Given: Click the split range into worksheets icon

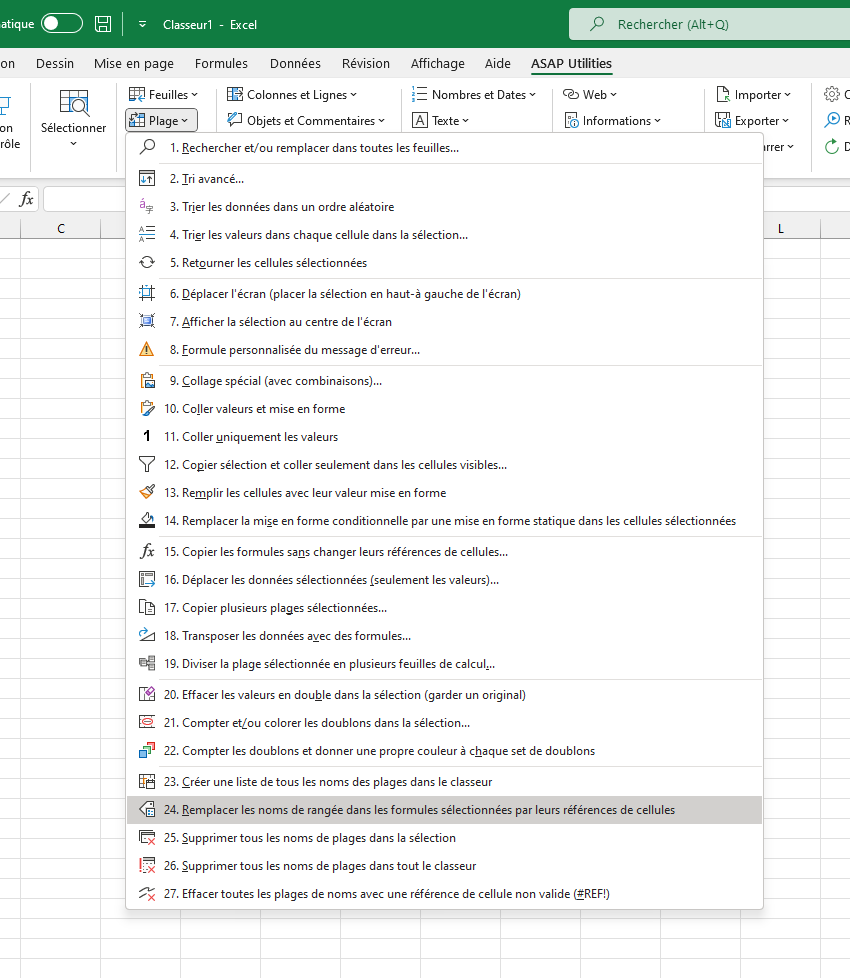Looking at the screenshot, I should tap(147, 663).
